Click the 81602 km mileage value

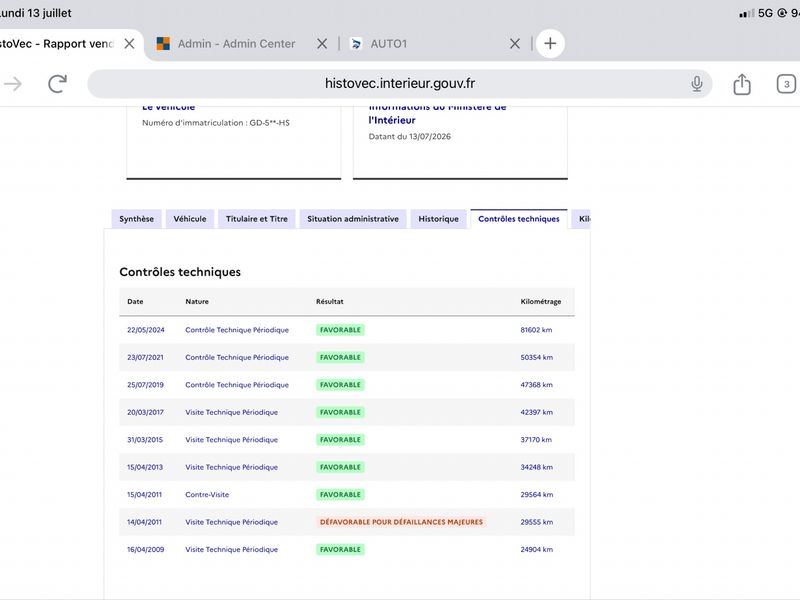click(x=536, y=330)
